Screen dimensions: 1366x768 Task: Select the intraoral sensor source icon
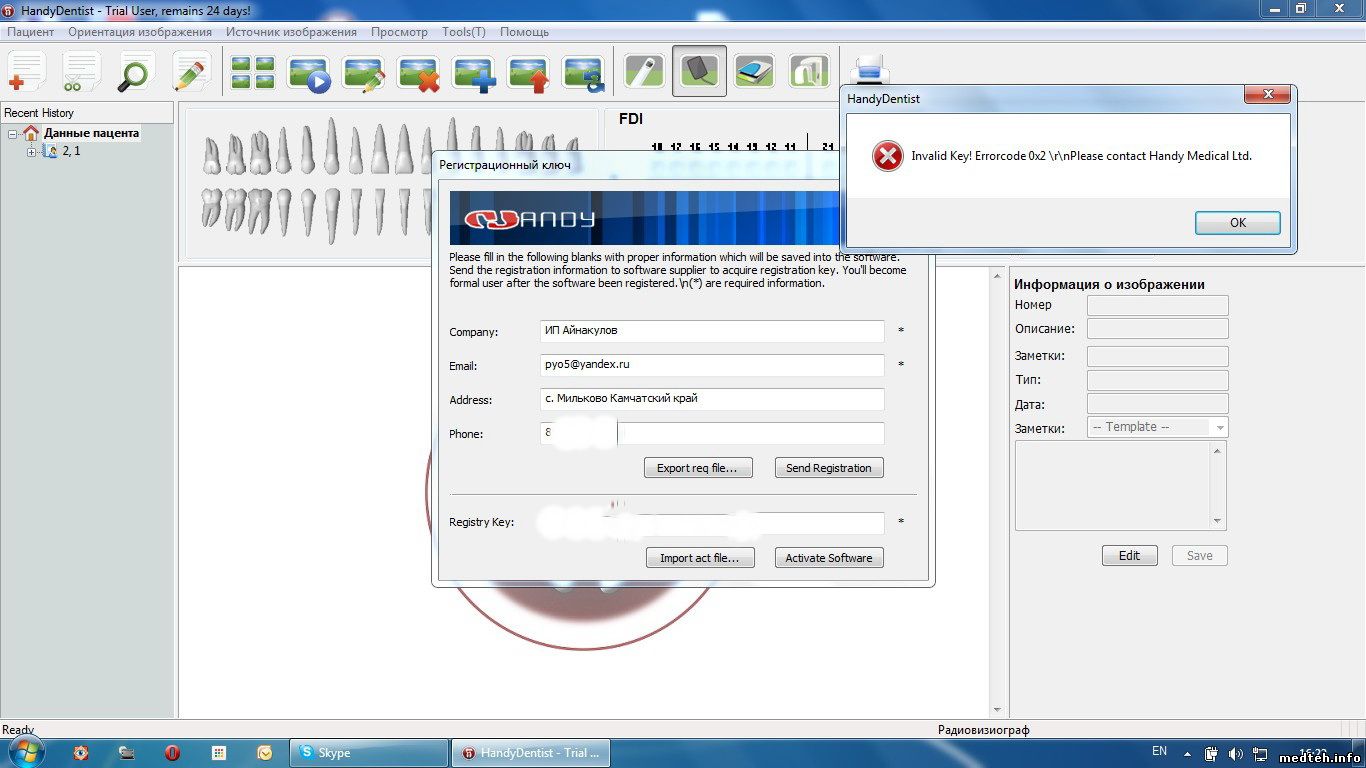[x=699, y=71]
